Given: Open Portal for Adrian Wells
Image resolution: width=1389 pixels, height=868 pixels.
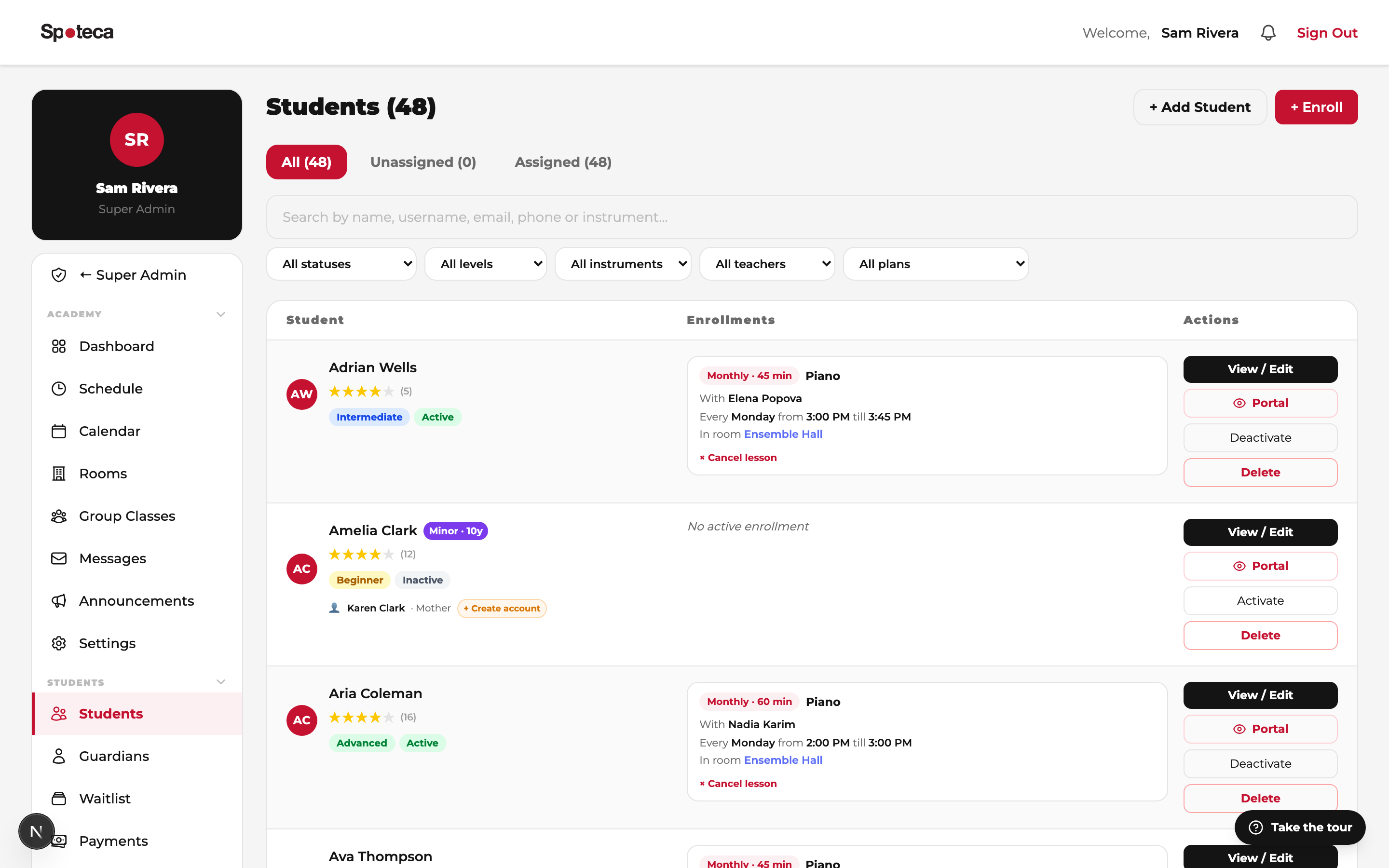Looking at the screenshot, I should (x=1260, y=403).
